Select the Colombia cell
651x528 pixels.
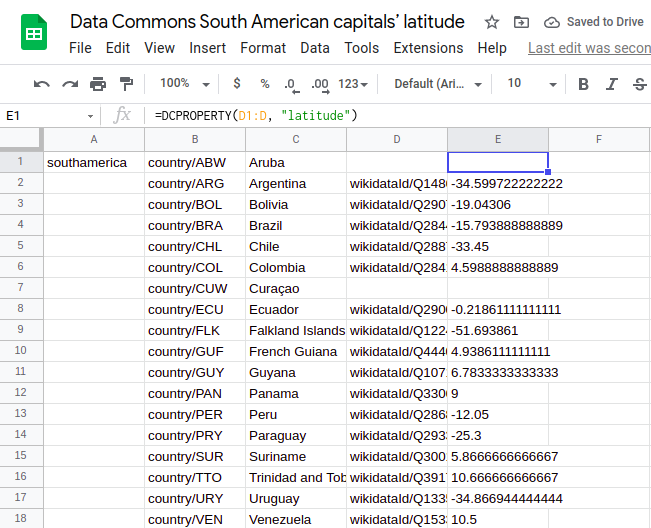click(x=296, y=267)
